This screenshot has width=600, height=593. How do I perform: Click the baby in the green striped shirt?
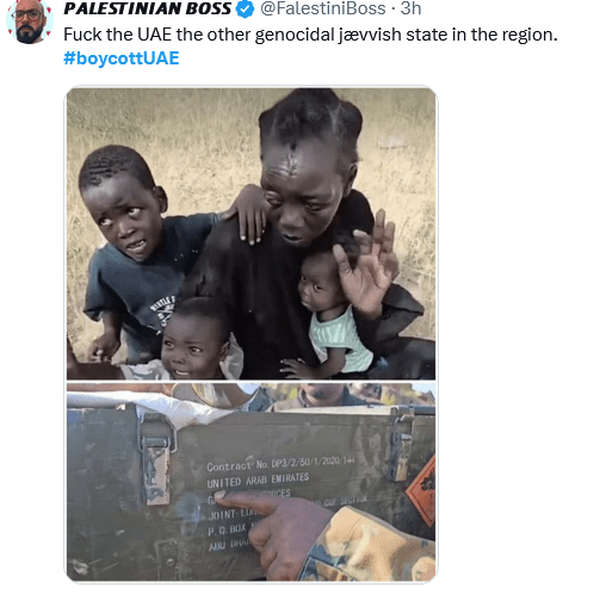332,312
